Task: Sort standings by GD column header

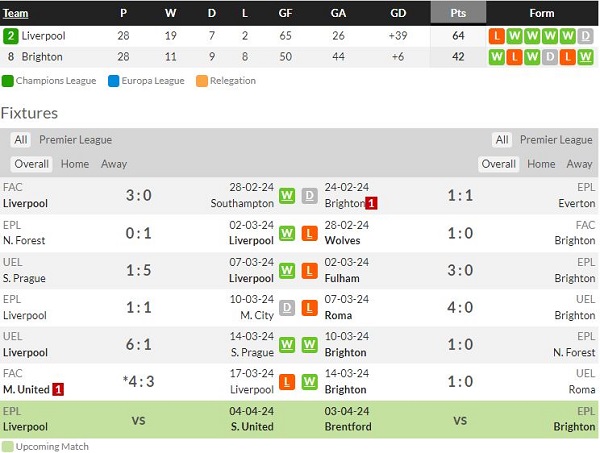Action: (397, 13)
